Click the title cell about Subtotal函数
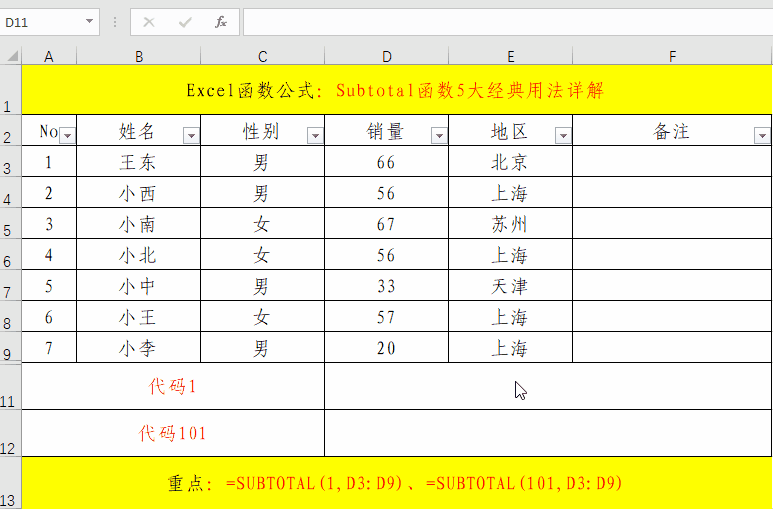The image size is (773, 509). pyautogui.click(x=397, y=90)
